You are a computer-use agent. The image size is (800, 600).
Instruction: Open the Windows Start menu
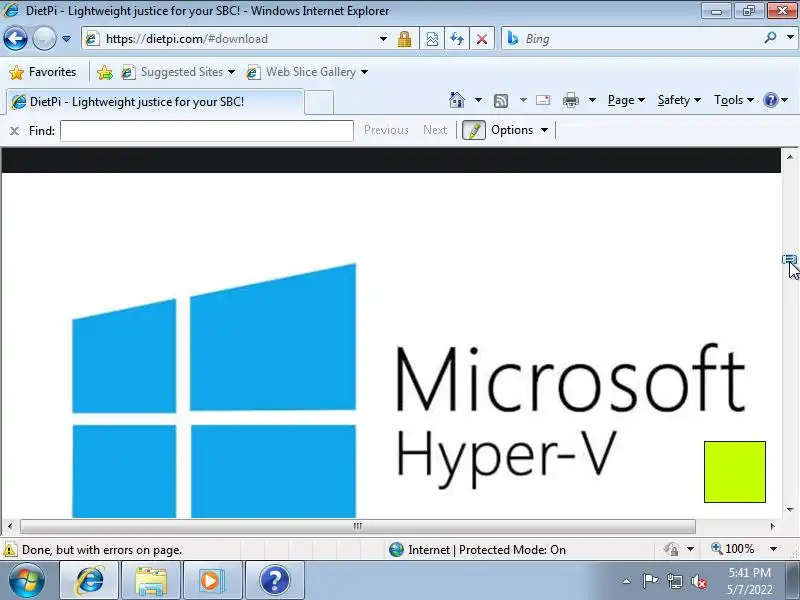[27, 581]
